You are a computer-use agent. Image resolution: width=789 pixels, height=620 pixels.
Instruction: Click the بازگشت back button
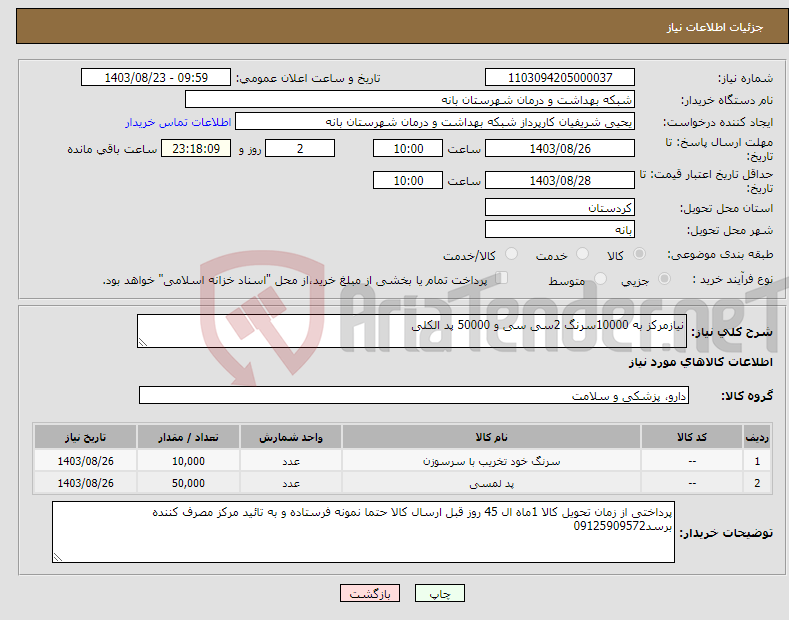pyautogui.click(x=370, y=594)
